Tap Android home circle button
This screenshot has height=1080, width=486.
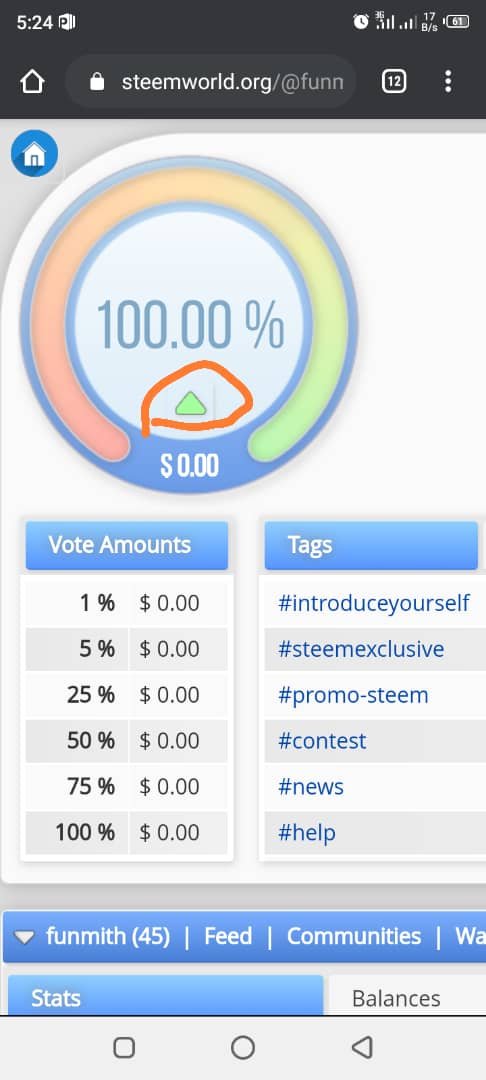tap(242, 1048)
